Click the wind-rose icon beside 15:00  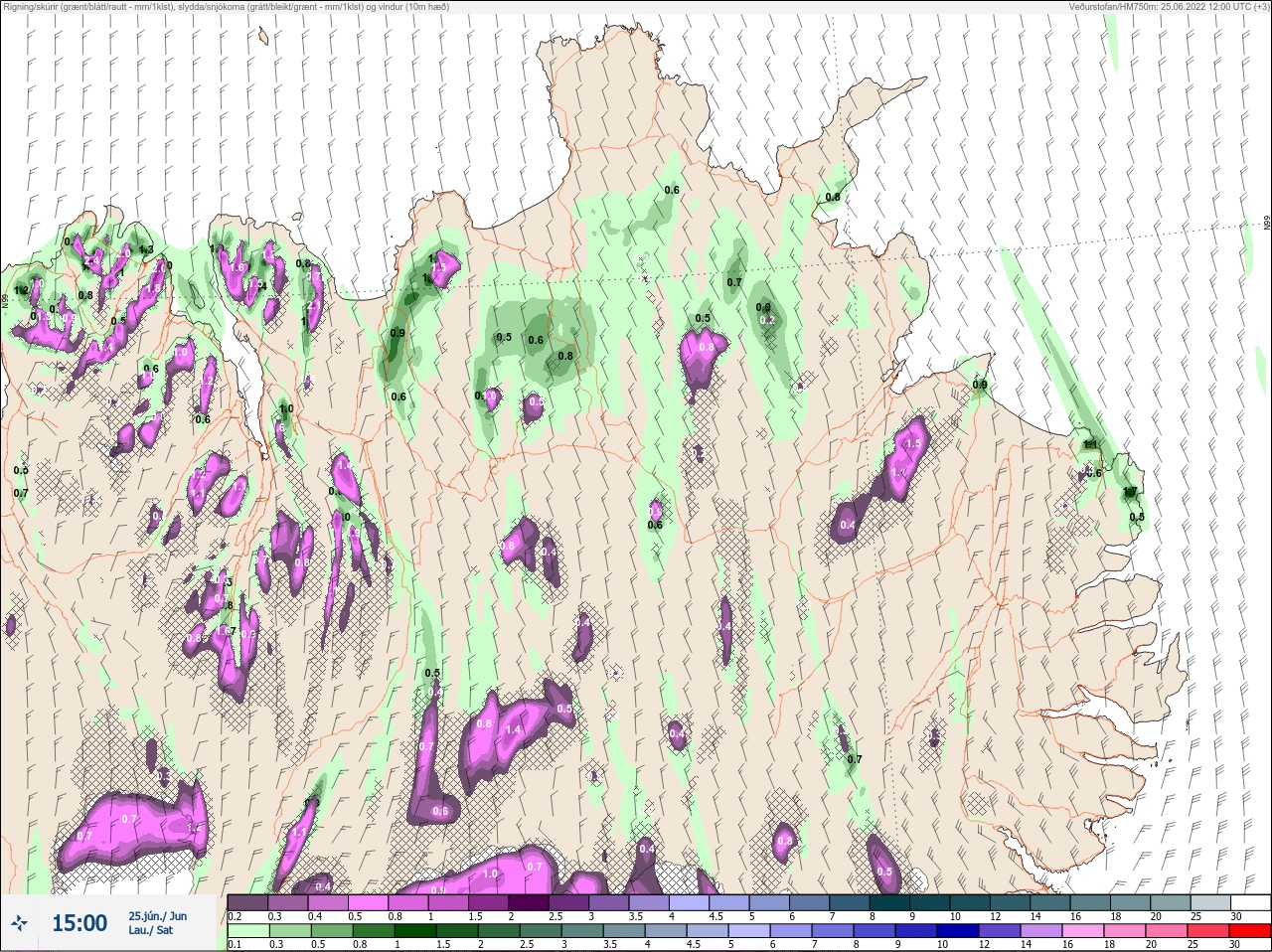[19, 922]
